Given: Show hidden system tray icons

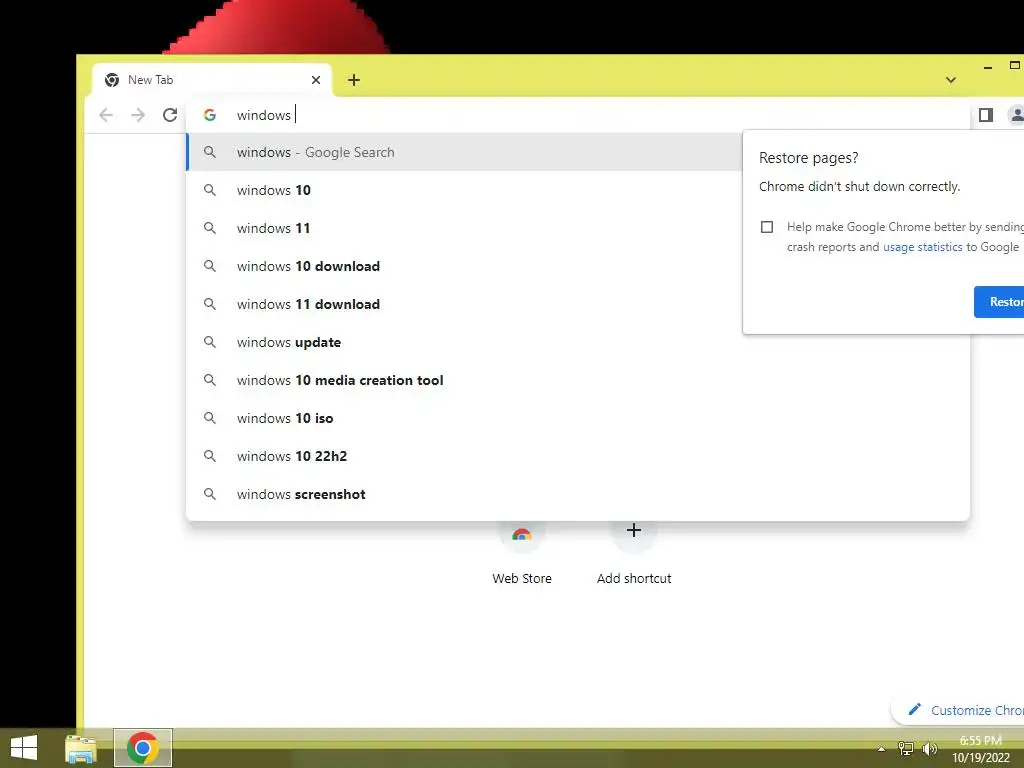Looking at the screenshot, I should 881,749.
